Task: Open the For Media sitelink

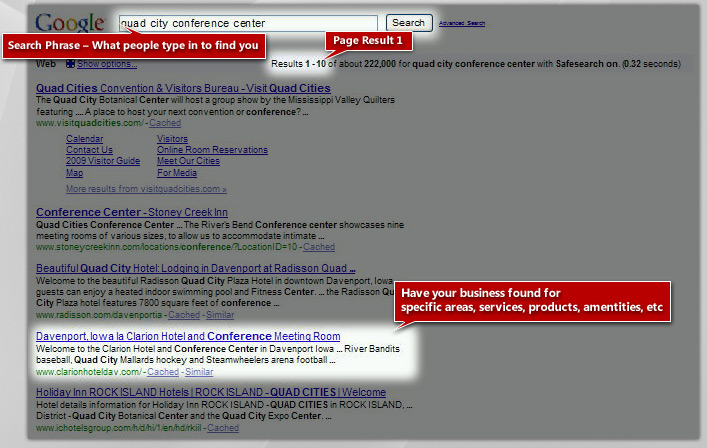Action: [x=177, y=173]
